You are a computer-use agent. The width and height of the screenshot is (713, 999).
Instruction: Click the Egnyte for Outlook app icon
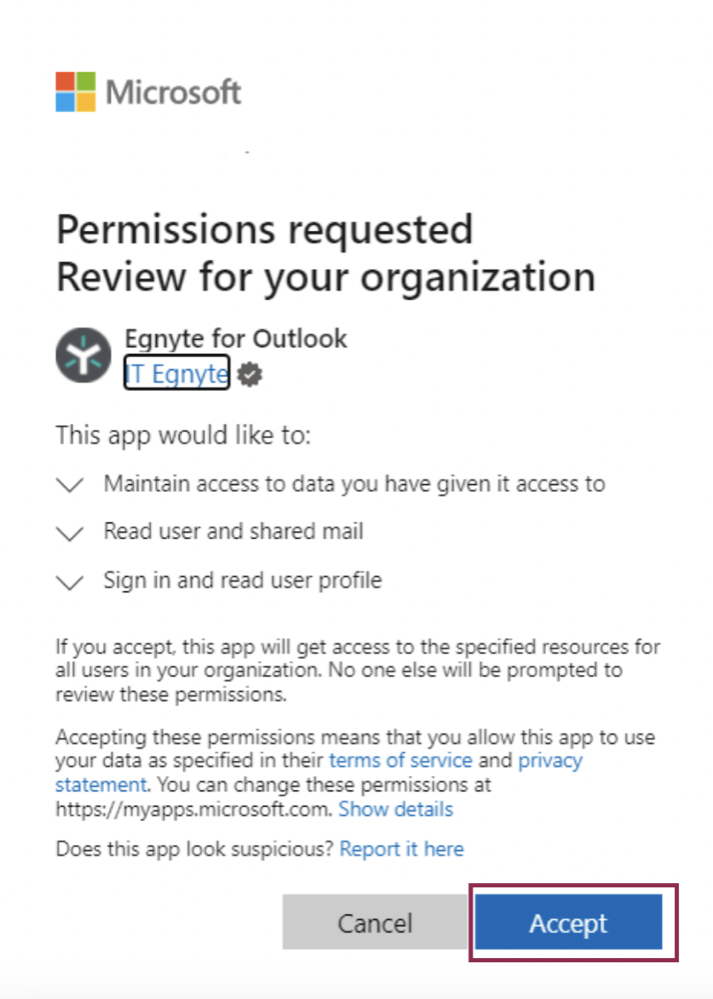tap(84, 355)
